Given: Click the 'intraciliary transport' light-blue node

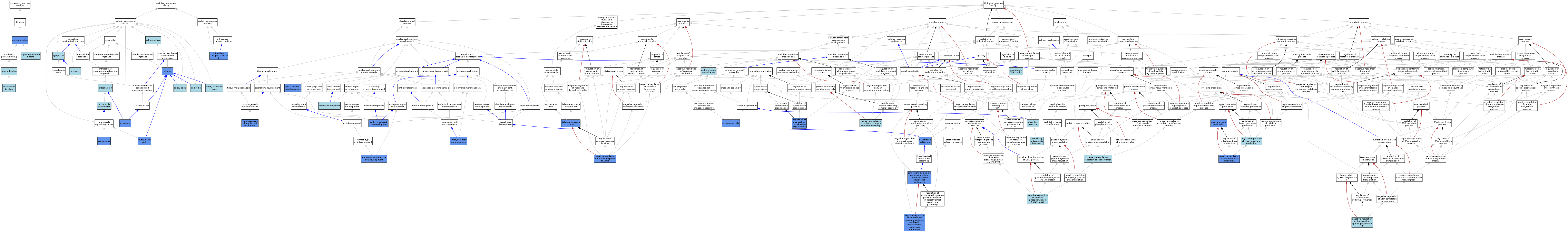Looking at the screenshot, I should [1033, 123].
